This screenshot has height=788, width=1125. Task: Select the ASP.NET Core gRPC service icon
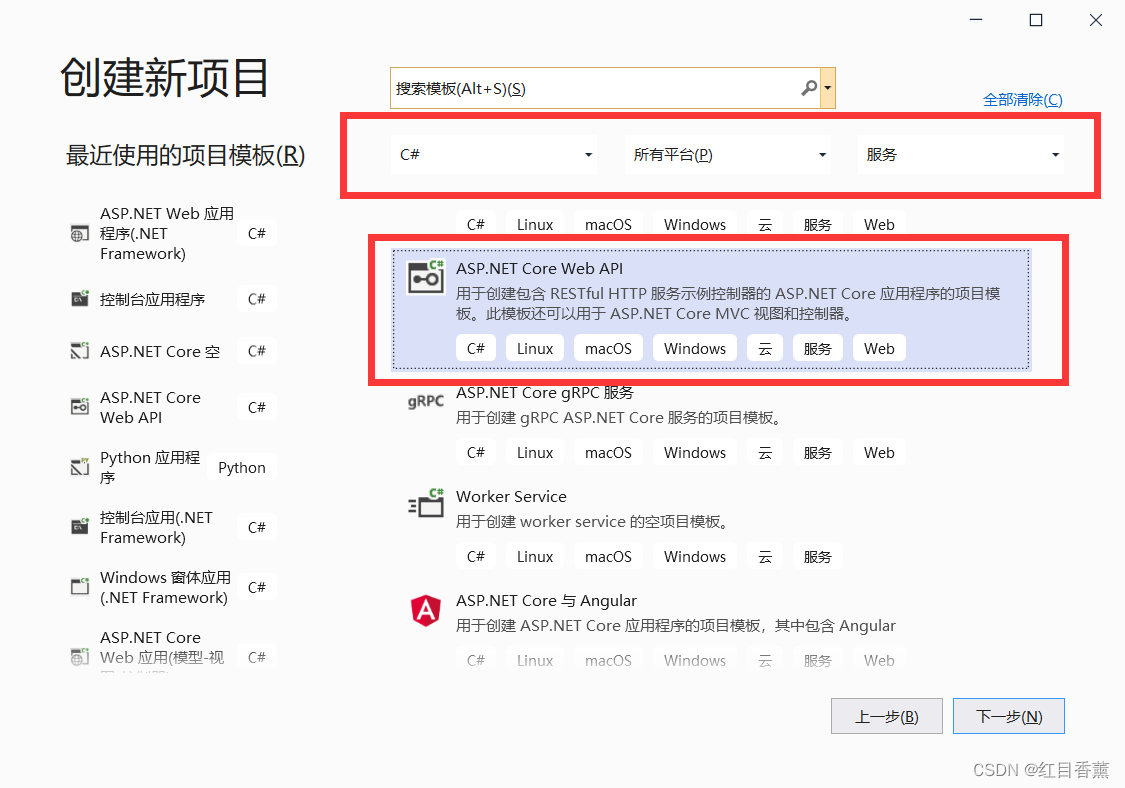point(426,401)
